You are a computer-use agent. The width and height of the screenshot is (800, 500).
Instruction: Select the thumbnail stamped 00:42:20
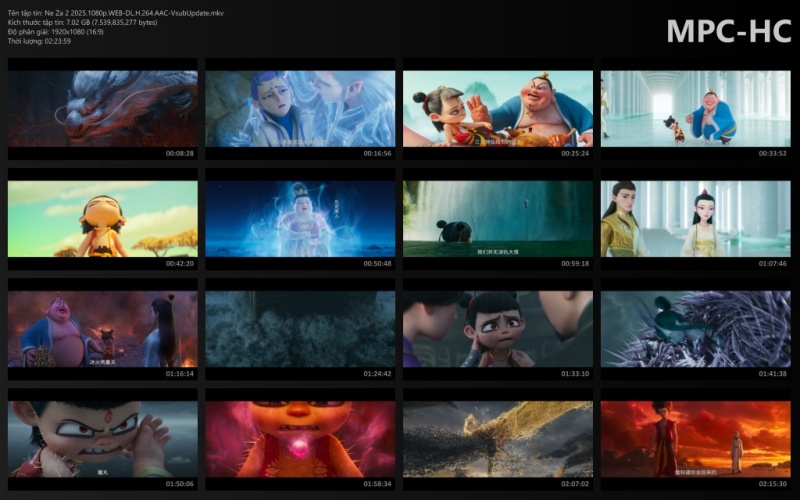103,219
